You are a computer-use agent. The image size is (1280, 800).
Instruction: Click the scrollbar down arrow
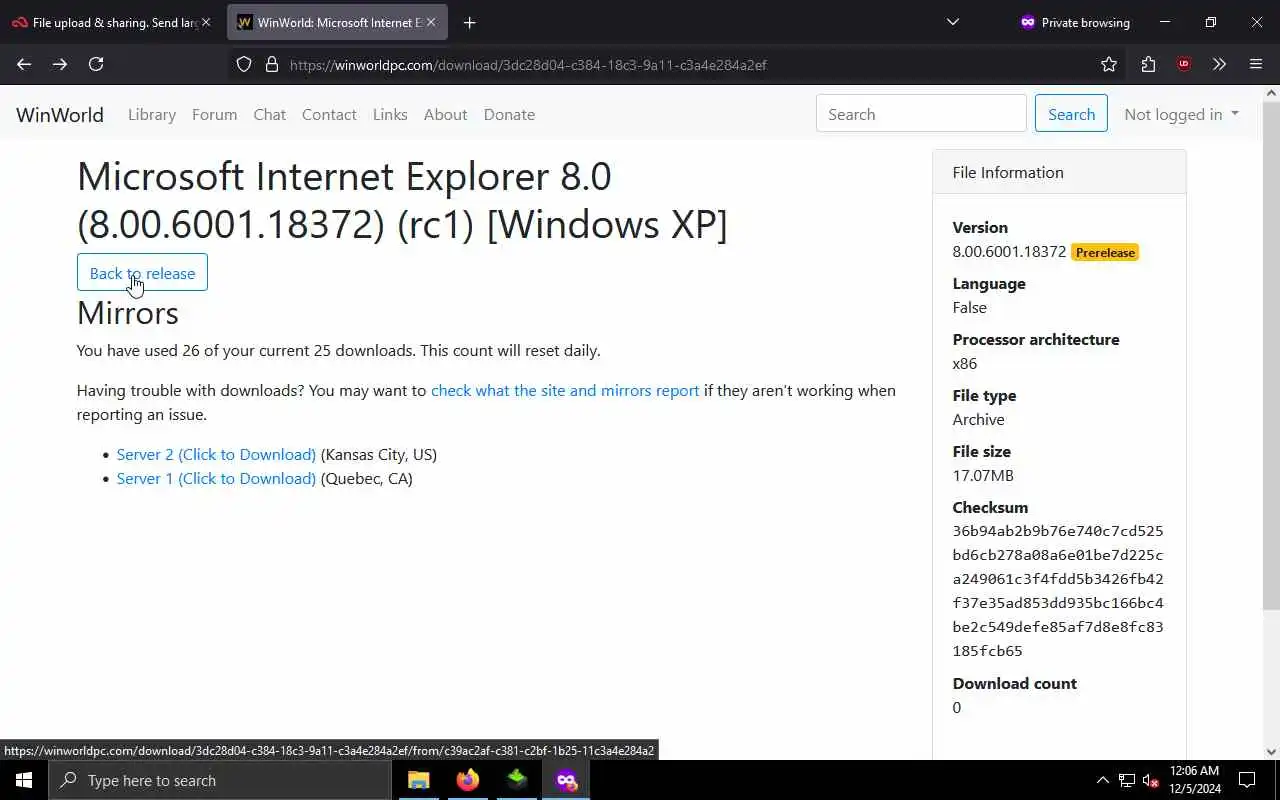[x=1271, y=752]
